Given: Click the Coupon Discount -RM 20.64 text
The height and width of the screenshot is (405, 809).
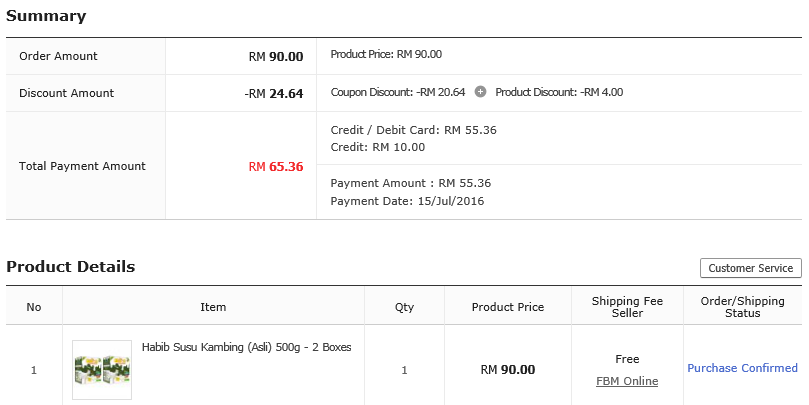Looking at the screenshot, I should pyautogui.click(x=398, y=92).
